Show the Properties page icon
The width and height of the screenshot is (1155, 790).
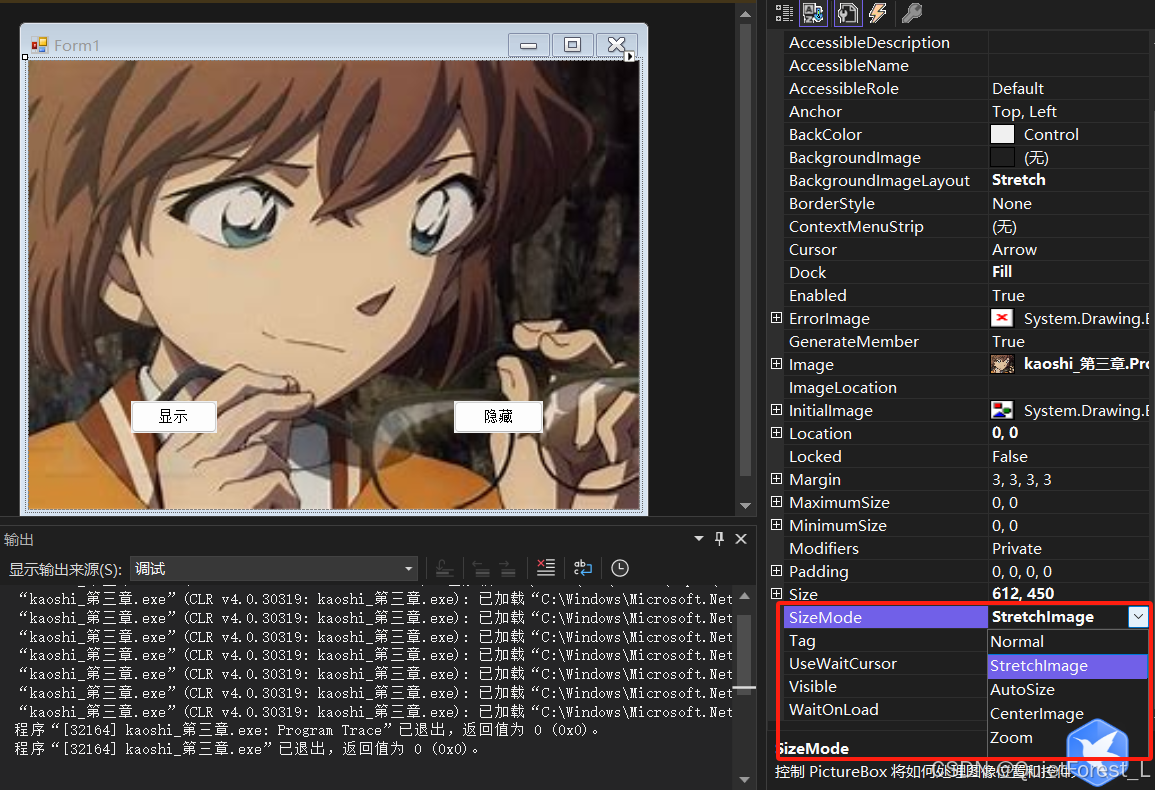point(847,13)
